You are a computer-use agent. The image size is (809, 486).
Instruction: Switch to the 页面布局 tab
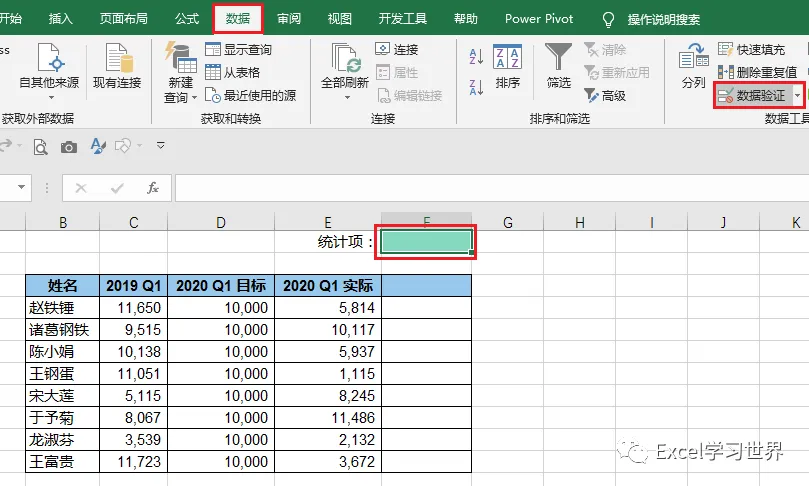123,19
